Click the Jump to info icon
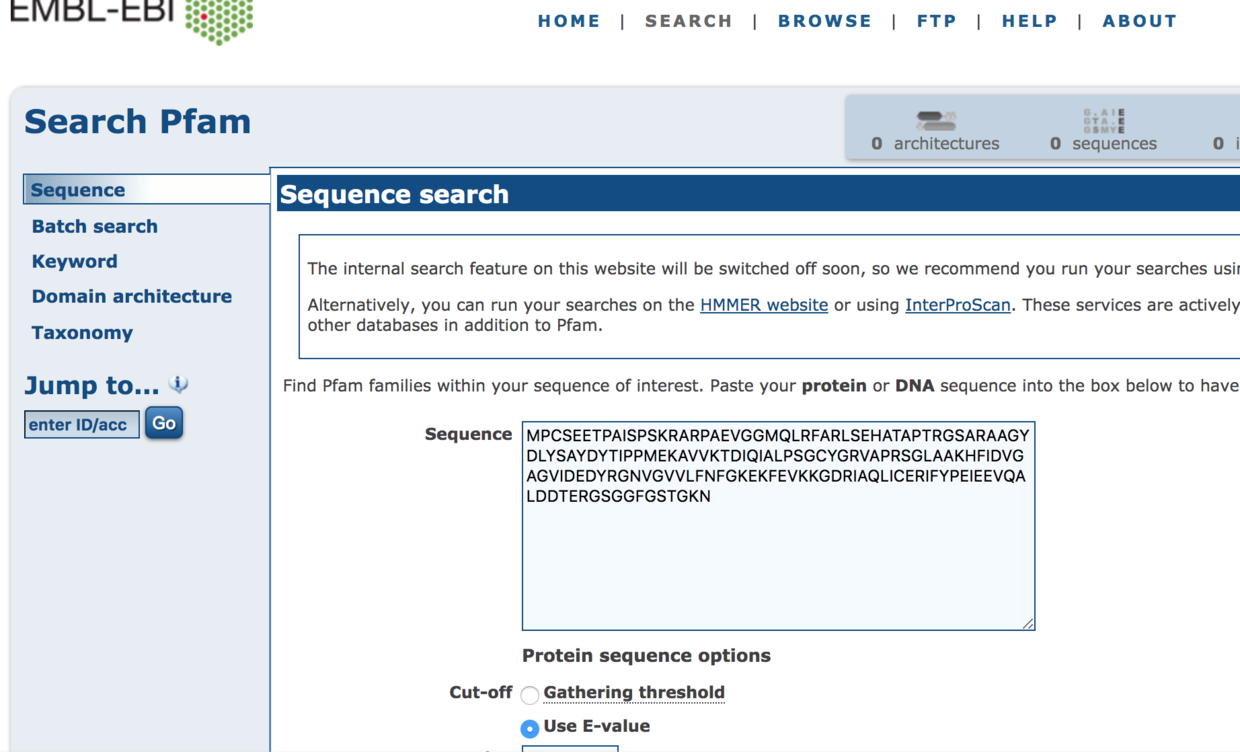The image size is (1240, 752). [x=179, y=384]
